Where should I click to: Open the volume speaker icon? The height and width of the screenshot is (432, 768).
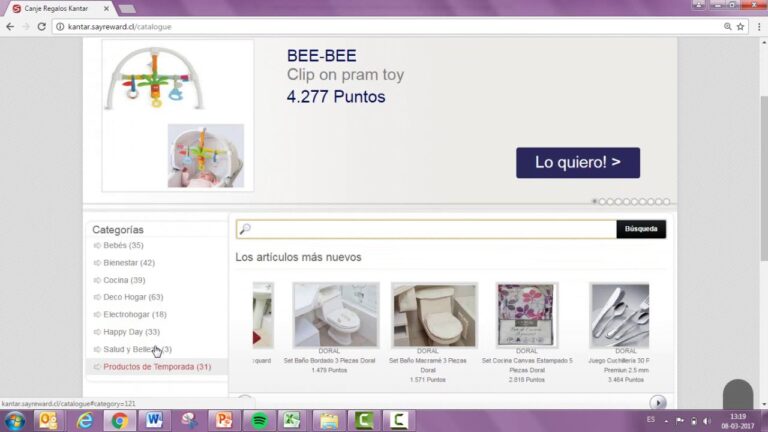707,421
